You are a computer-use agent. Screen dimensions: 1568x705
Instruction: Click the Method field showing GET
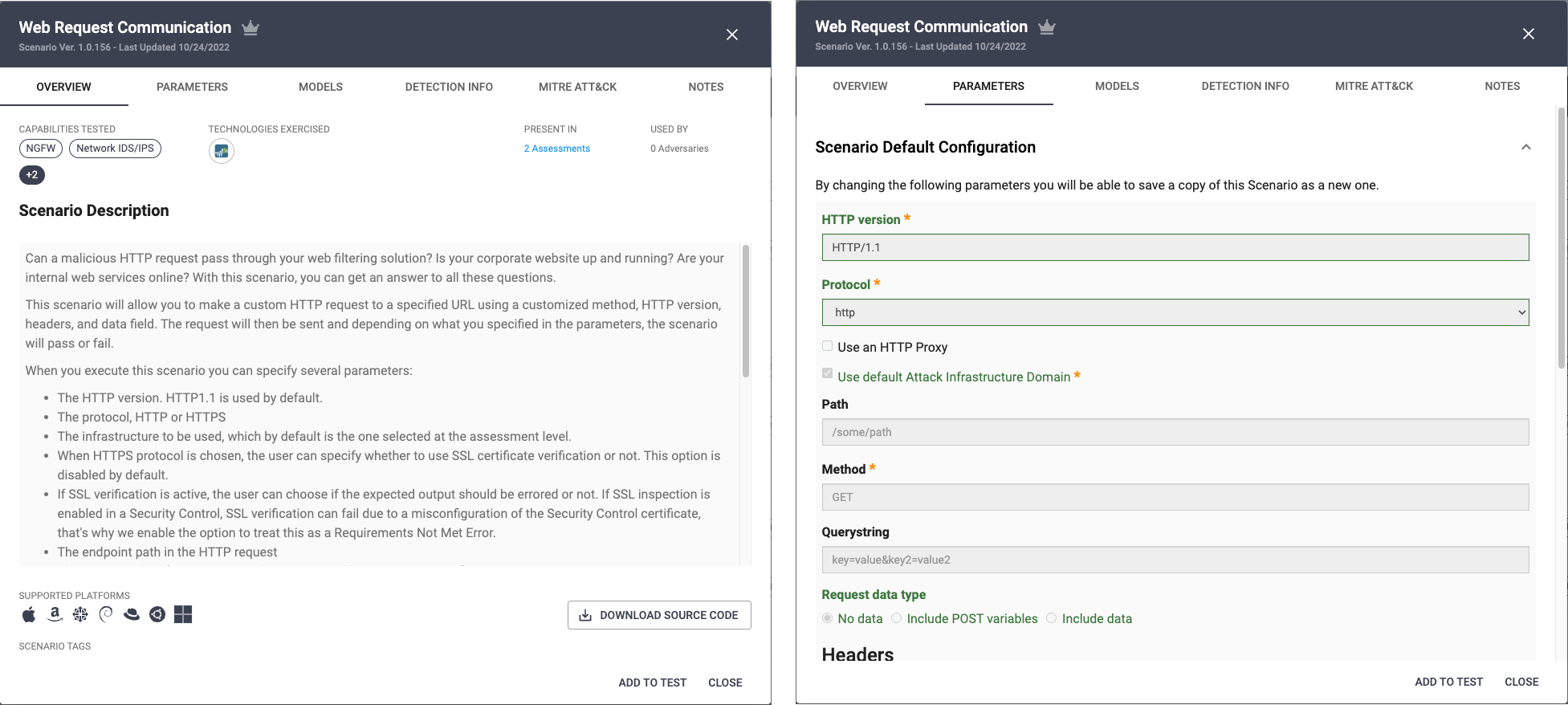point(1175,497)
